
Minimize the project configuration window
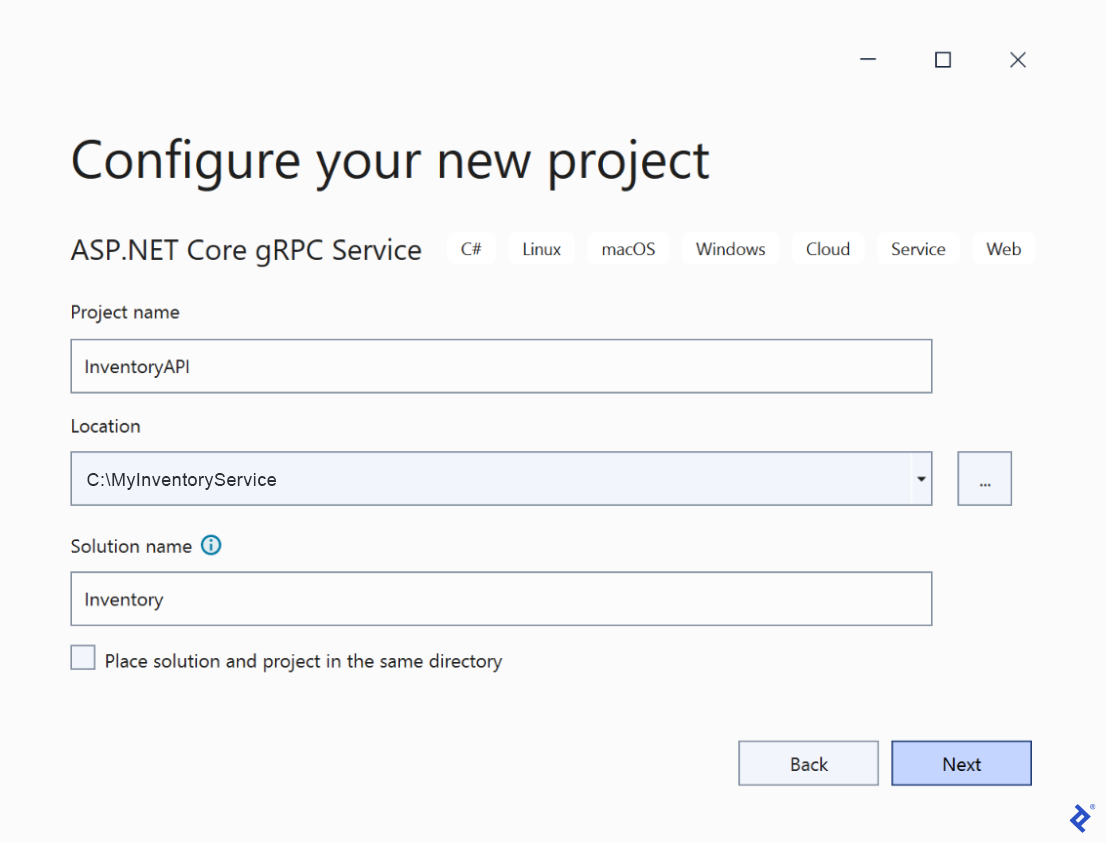(x=867, y=59)
